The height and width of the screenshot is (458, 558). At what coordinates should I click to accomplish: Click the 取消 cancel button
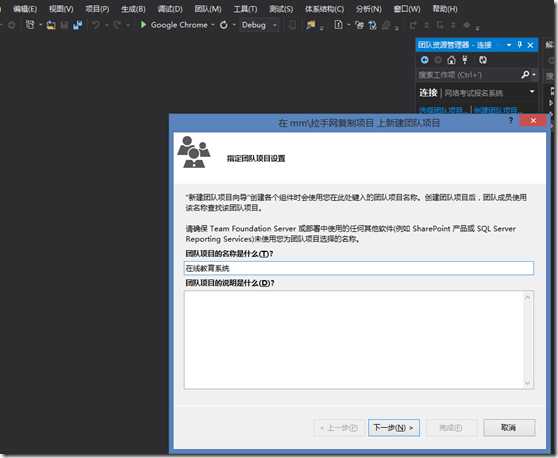click(x=509, y=427)
